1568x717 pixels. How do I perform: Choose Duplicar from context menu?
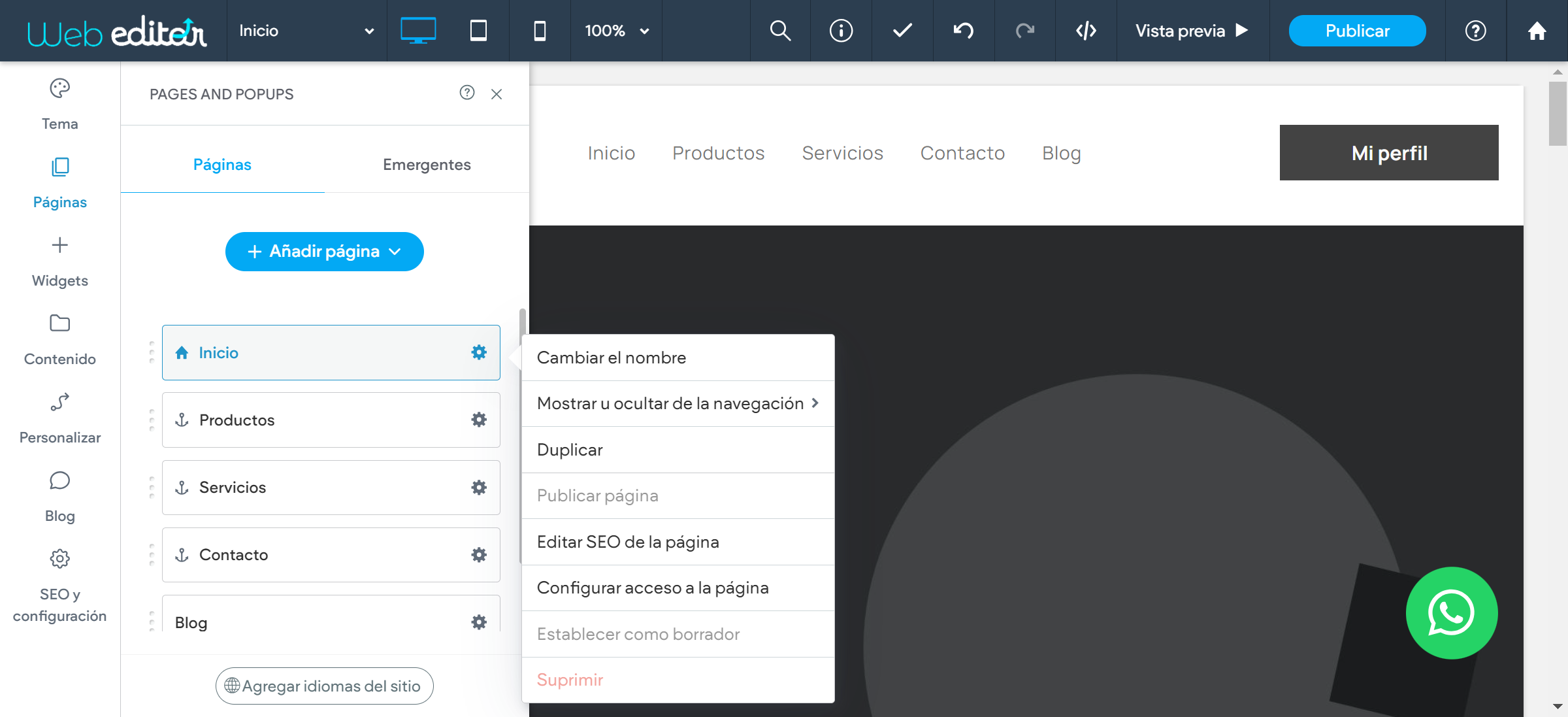pyautogui.click(x=678, y=450)
